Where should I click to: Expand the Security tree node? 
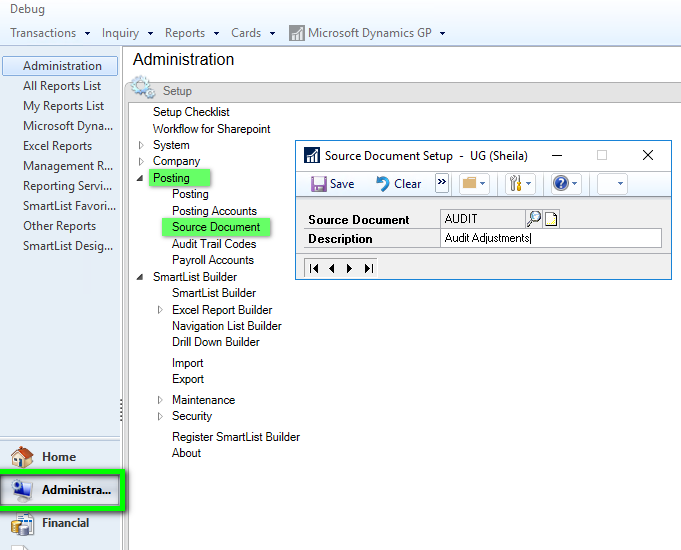pos(160,416)
